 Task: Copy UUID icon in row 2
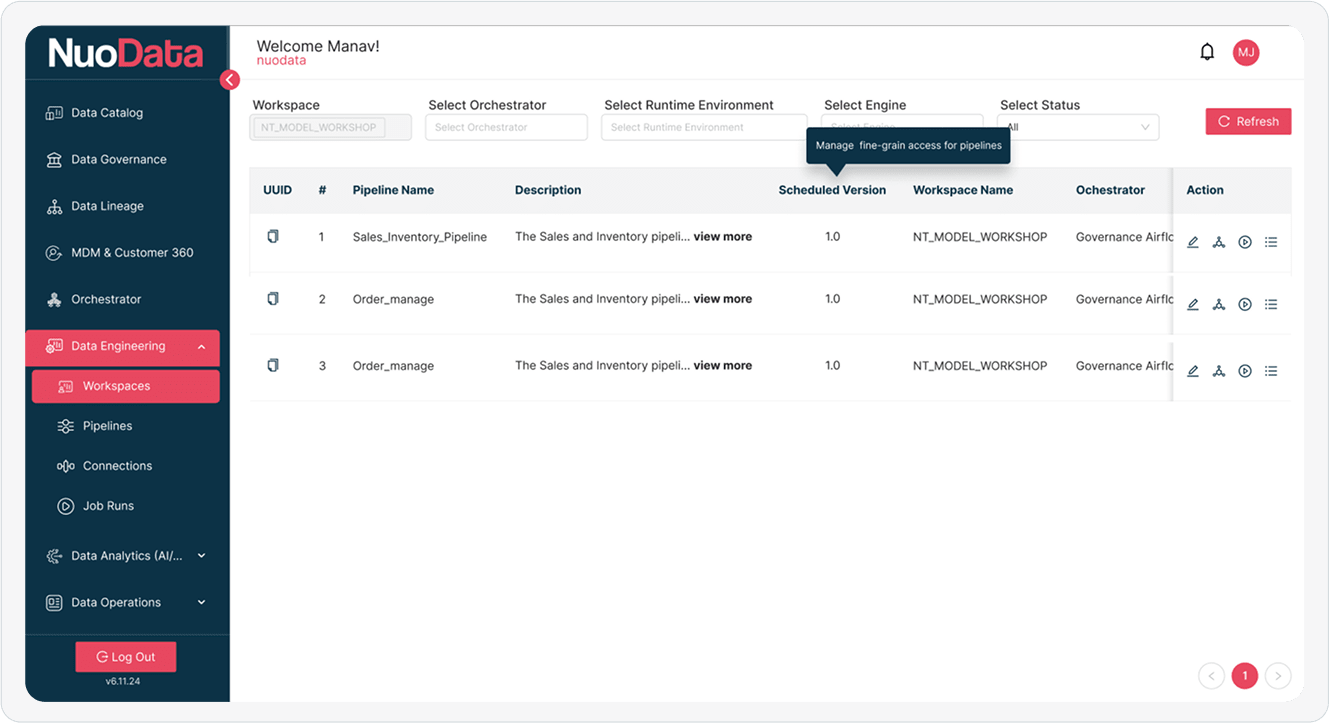coord(273,299)
